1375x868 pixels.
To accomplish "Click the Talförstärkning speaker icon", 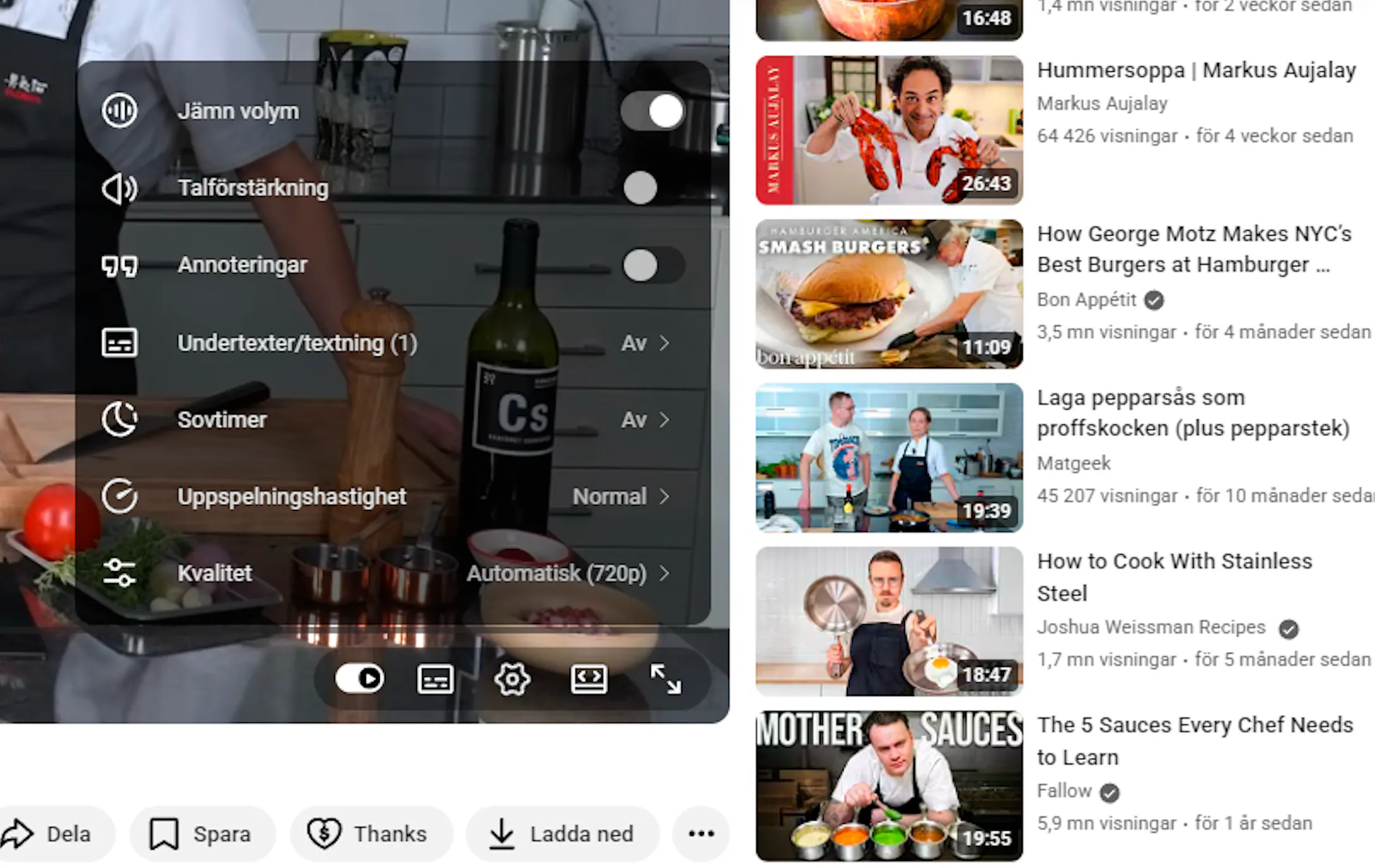I will click(x=119, y=188).
